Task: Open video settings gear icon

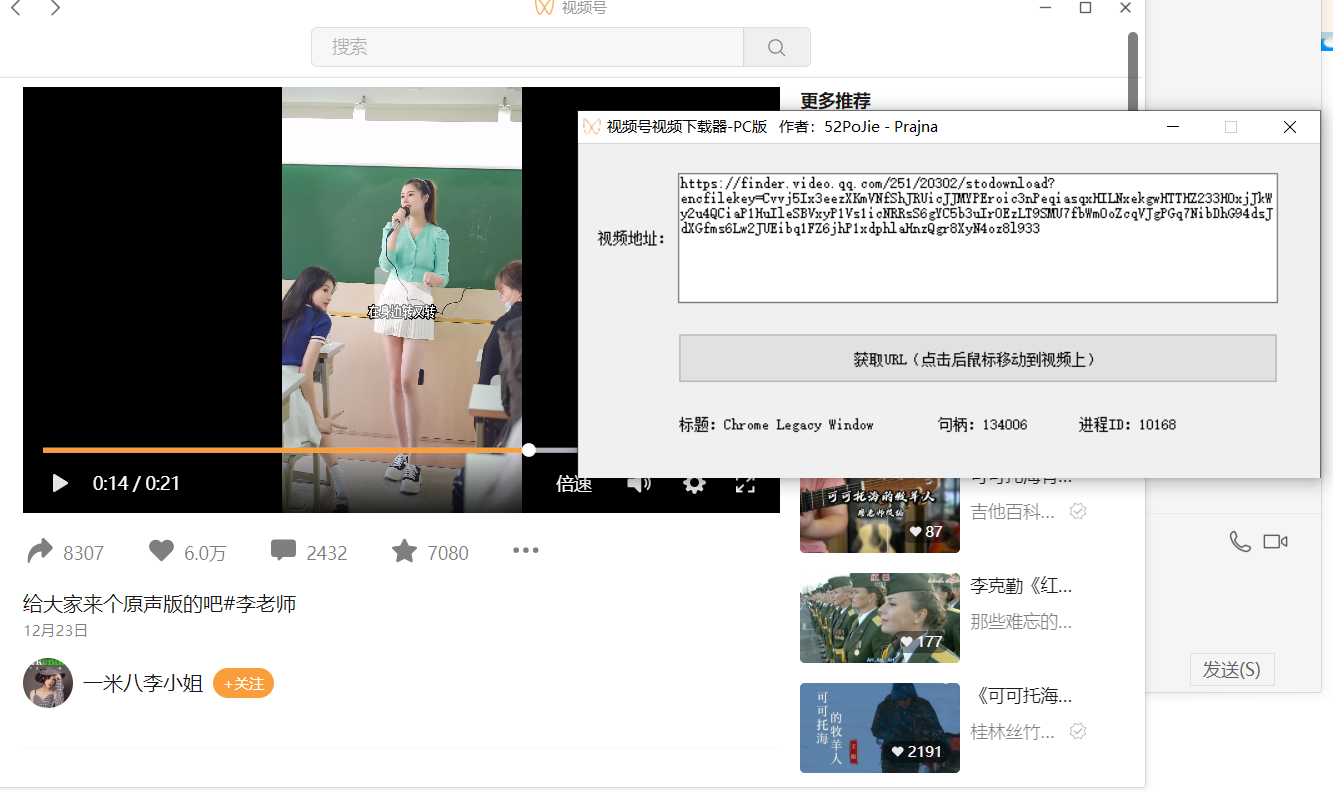Action: [x=694, y=484]
